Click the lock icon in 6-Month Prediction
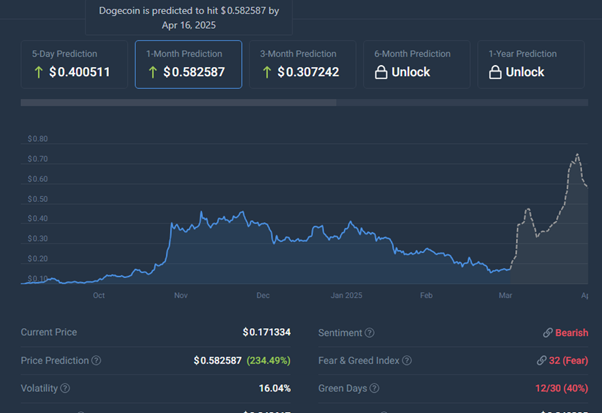602x413 pixels. click(x=381, y=72)
